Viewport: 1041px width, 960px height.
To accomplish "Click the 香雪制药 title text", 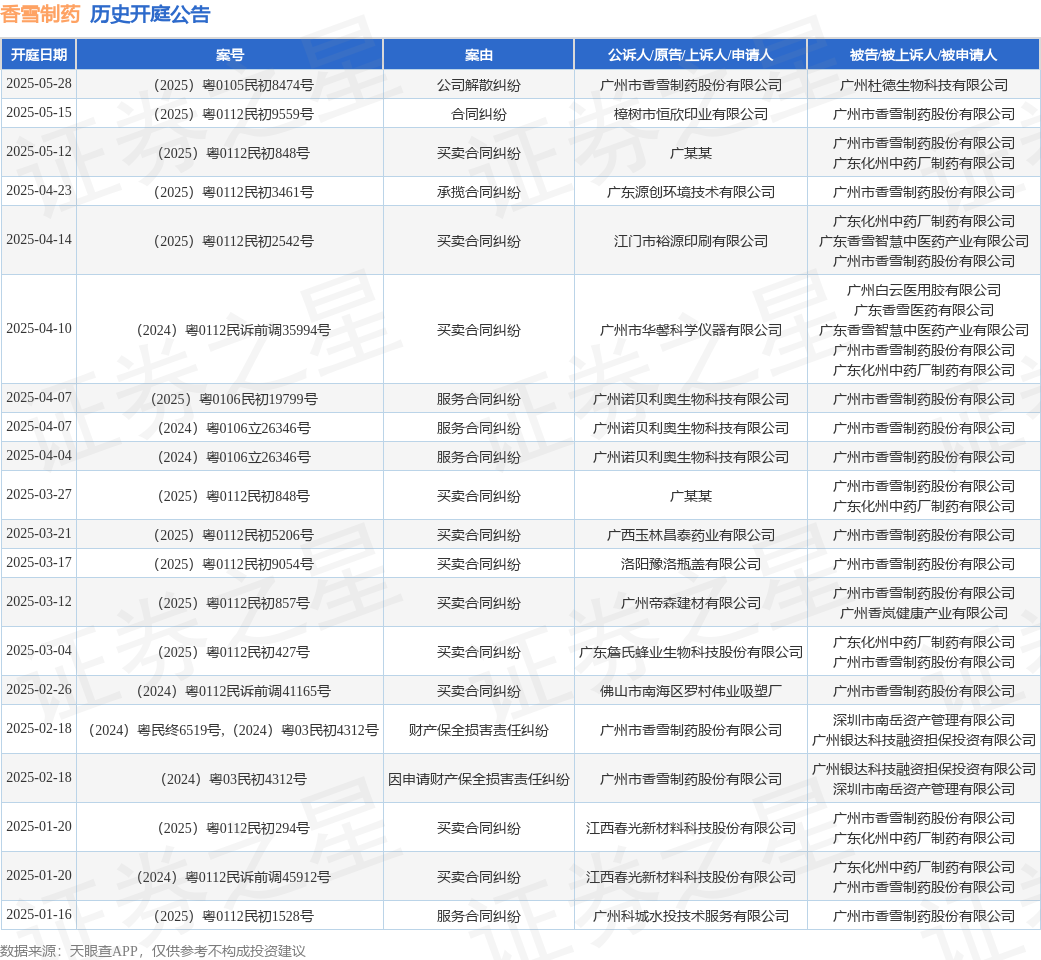I will [x=40, y=14].
